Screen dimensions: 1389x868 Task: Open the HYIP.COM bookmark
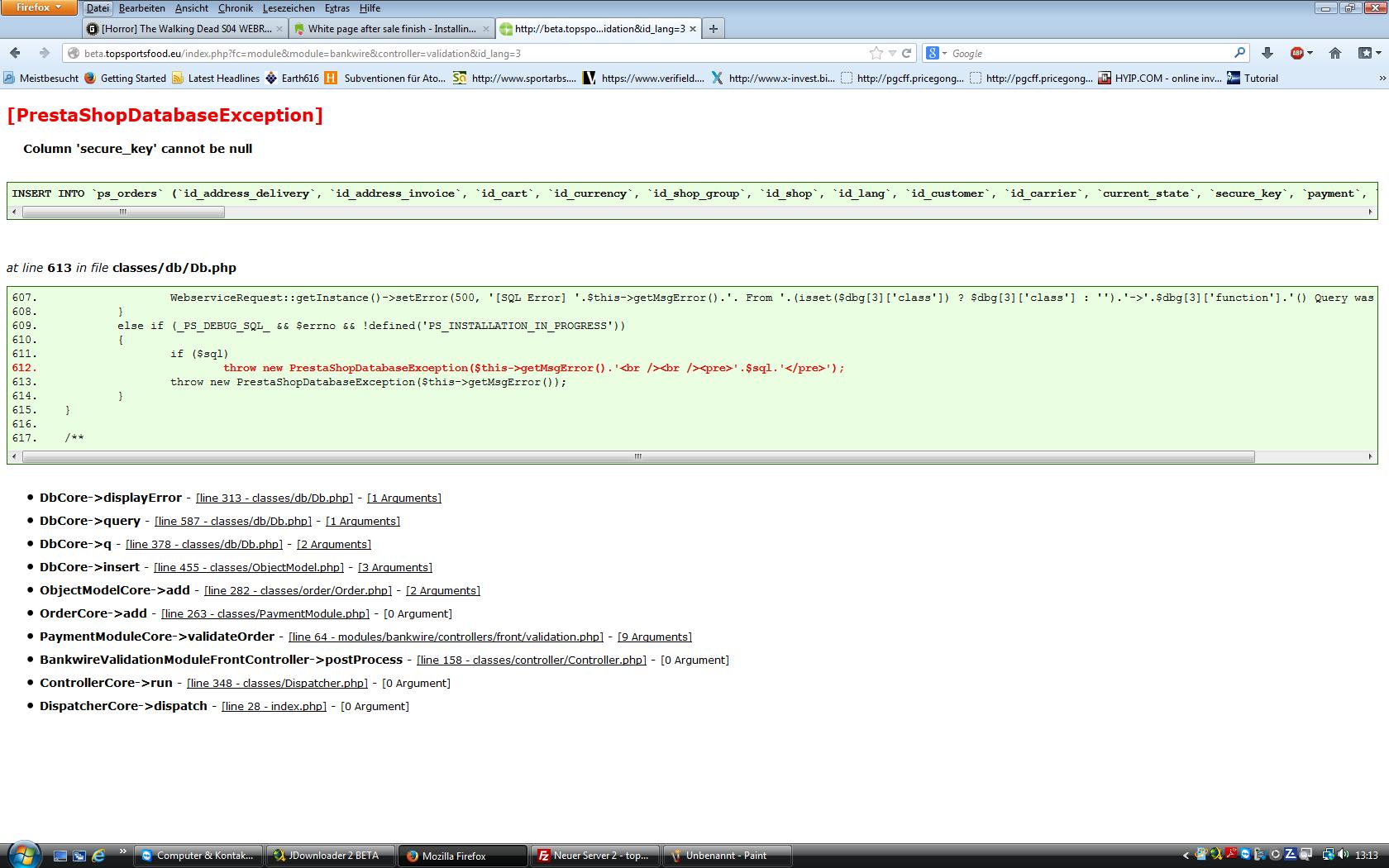[x=1159, y=79]
